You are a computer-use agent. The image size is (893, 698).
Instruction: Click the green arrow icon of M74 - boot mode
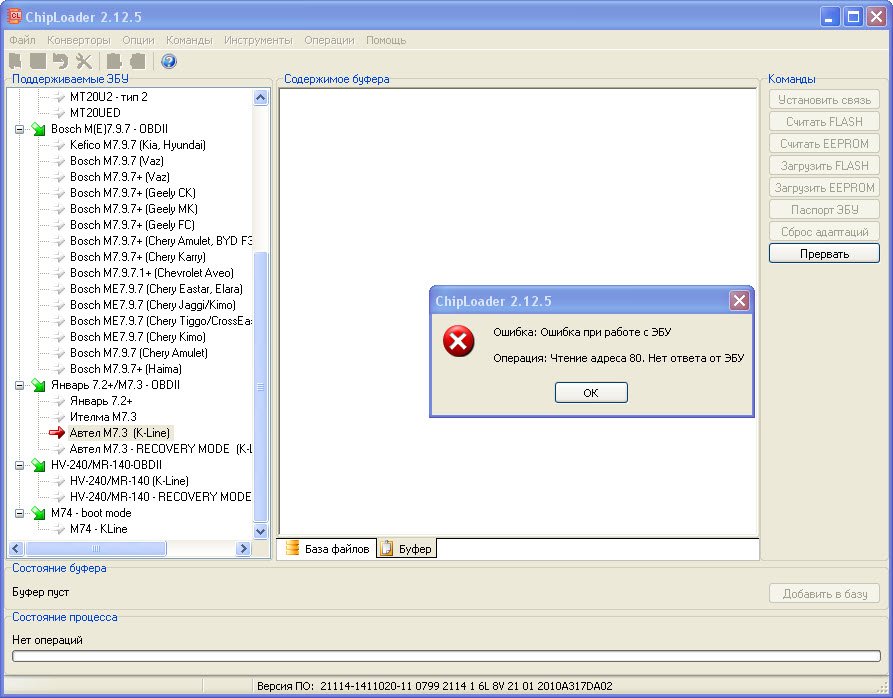38,513
